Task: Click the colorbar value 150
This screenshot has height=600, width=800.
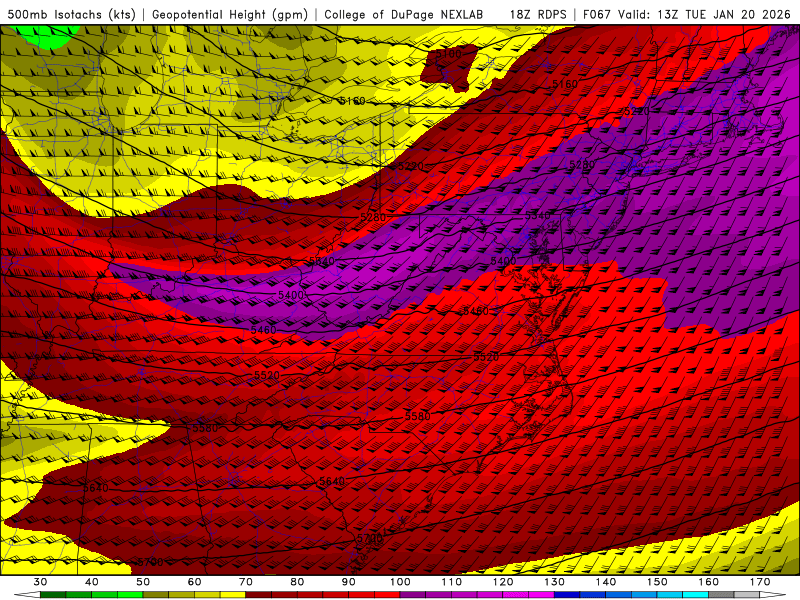Action: point(657,582)
